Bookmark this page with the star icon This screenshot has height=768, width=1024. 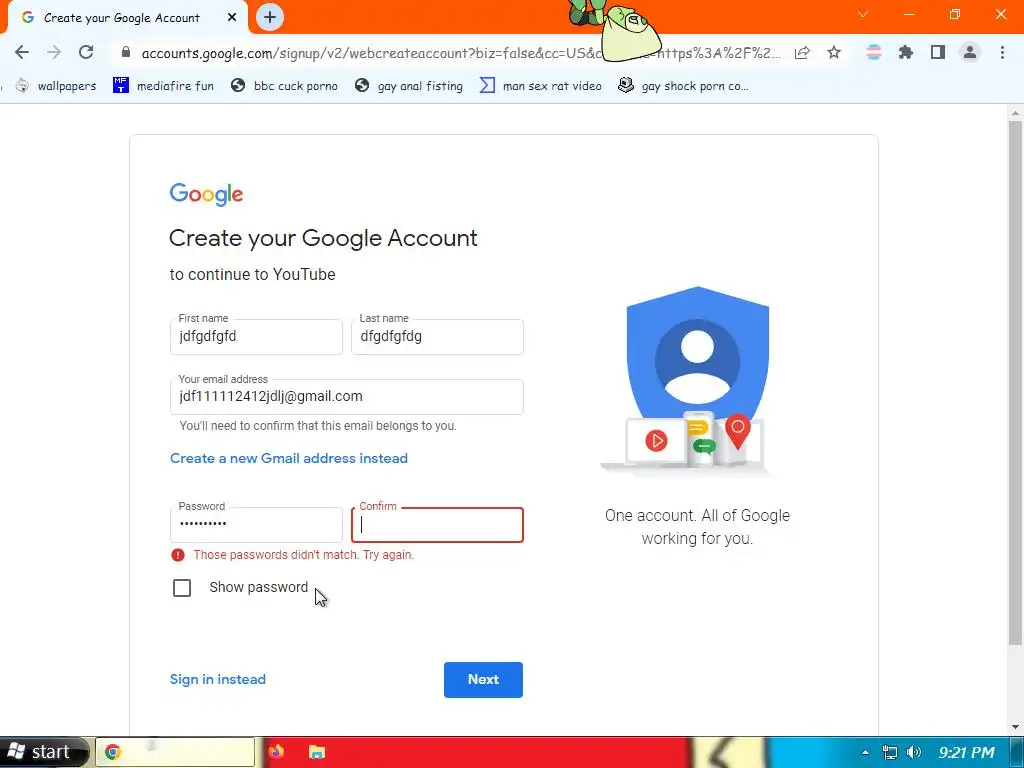(834, 53)
